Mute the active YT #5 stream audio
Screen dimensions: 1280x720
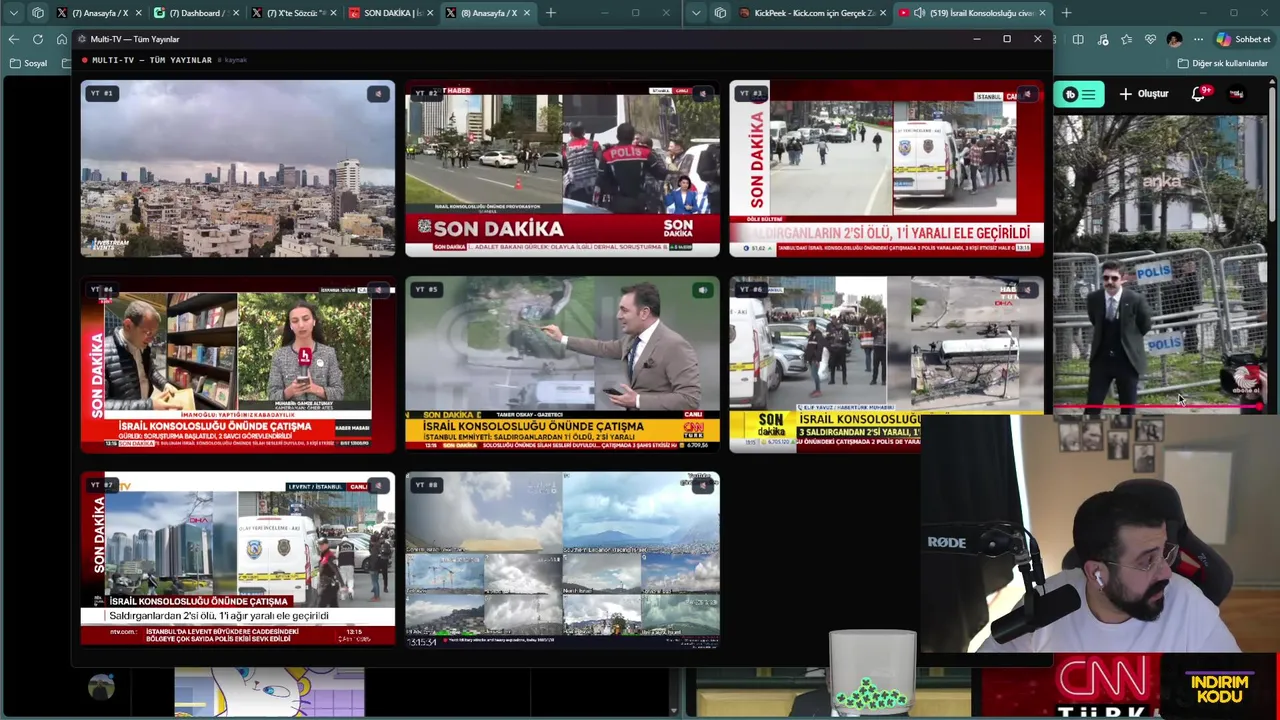702,290
